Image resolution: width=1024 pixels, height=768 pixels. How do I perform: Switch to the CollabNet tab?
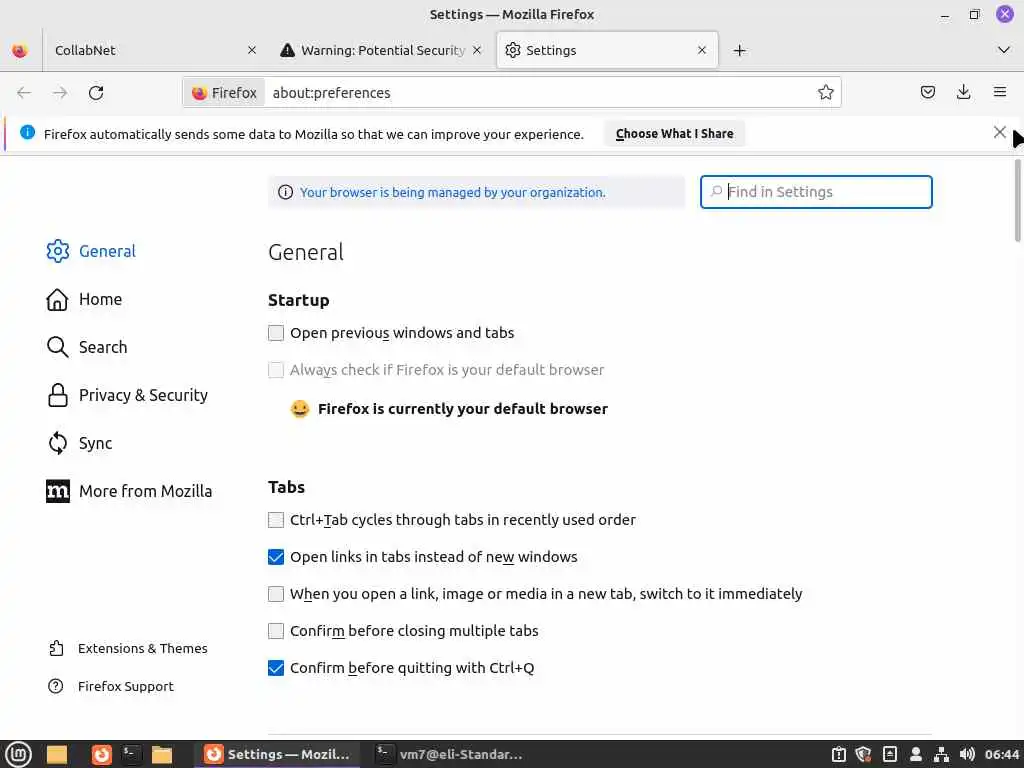155,50
